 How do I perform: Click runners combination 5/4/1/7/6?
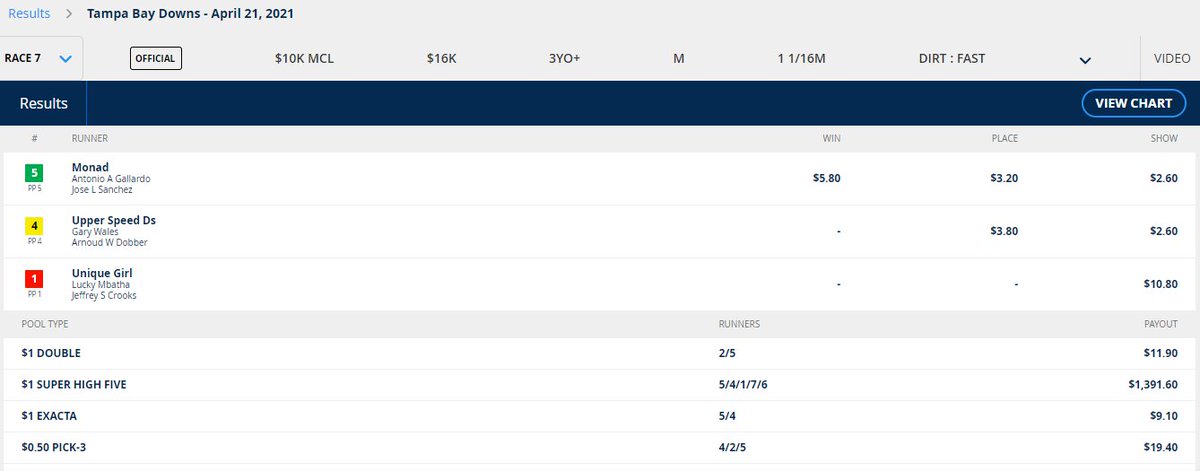click(x=744, y=385)
